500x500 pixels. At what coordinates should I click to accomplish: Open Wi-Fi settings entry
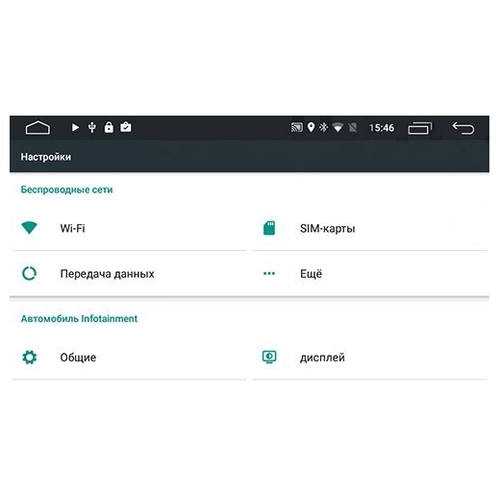(x=129, y=228)
